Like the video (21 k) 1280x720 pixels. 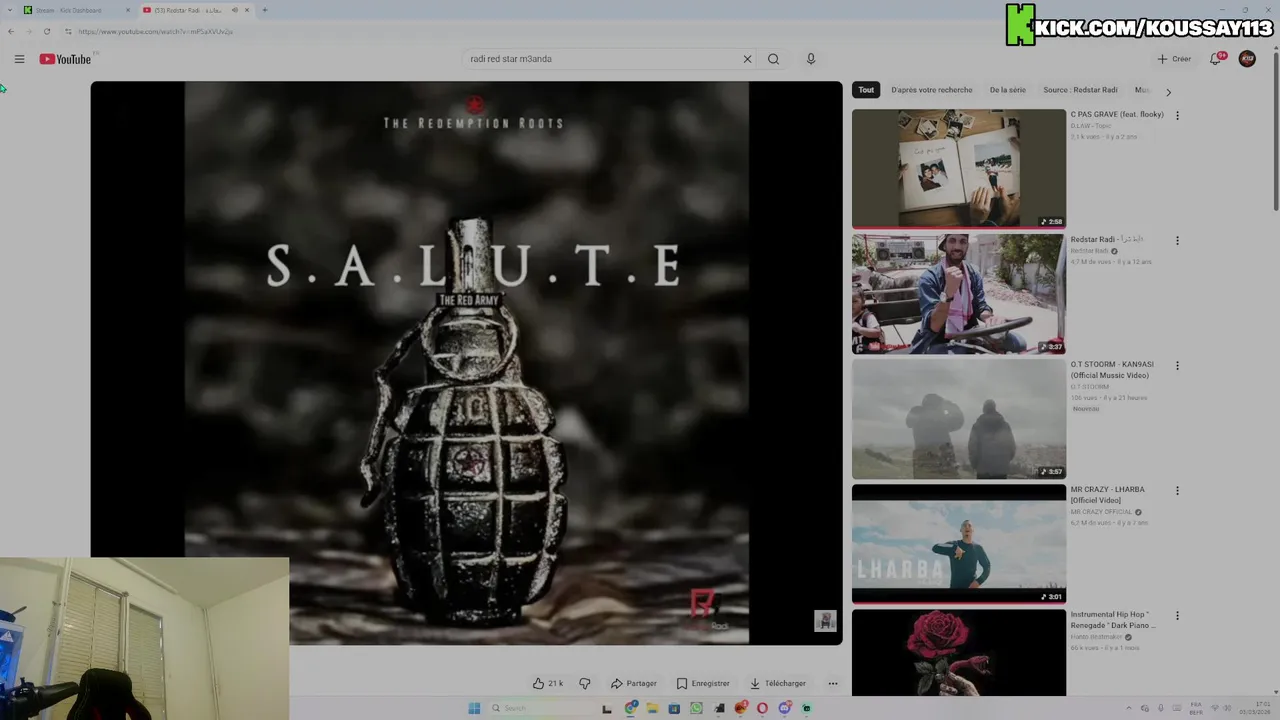548,683
